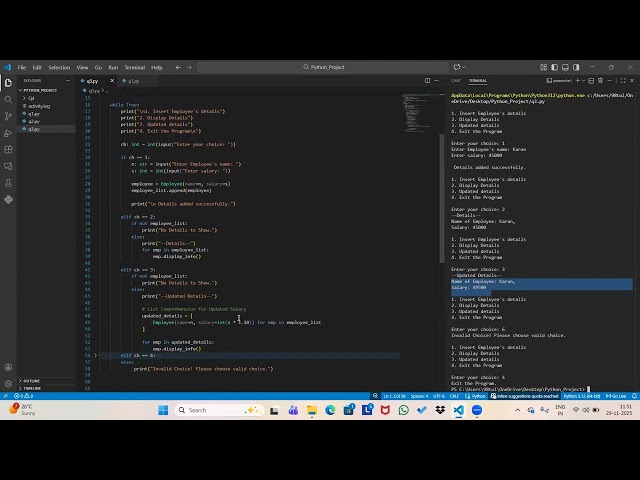Expand the folded code at line 54
This screenshot has height=480, width=640.
pyautogui.click(x=96, y=356)
